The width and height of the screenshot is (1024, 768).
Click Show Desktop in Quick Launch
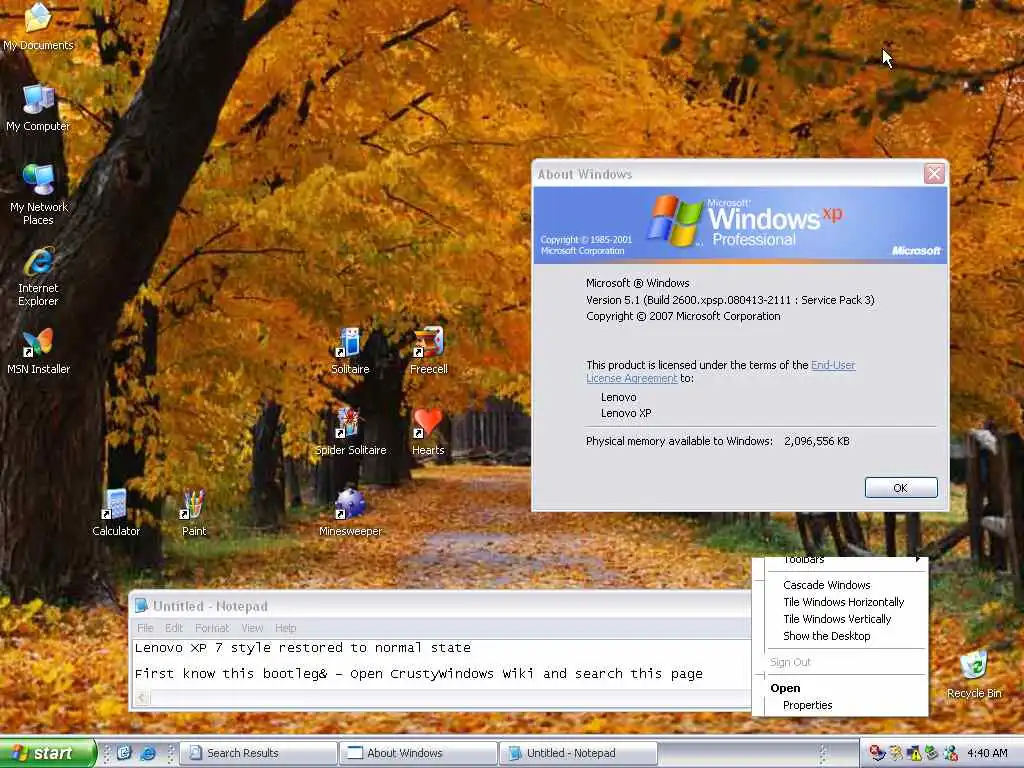(124, 753)
